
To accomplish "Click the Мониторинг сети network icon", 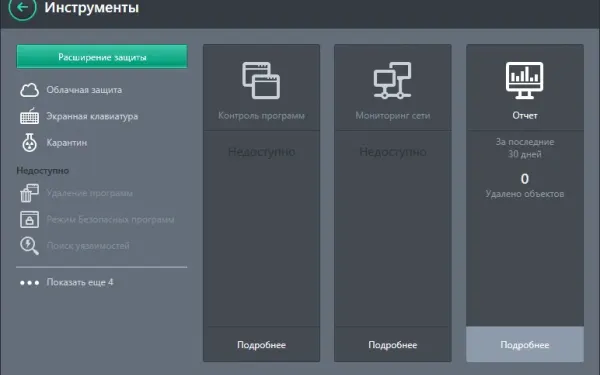I will (x=393, y=80).
